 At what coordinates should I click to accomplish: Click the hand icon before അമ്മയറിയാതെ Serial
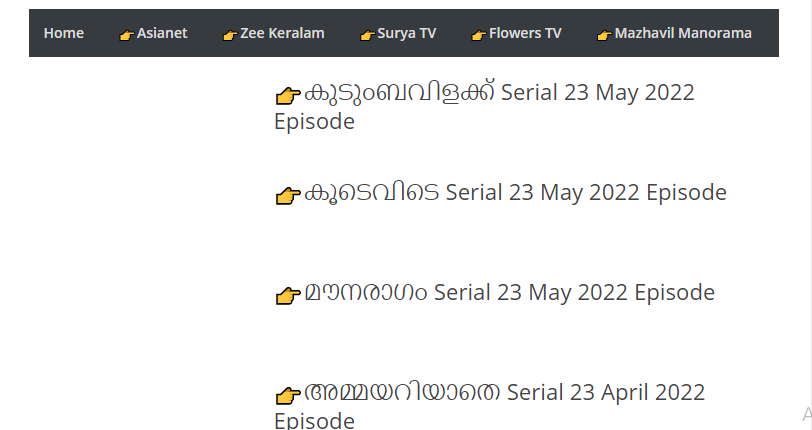click(288, 395)
